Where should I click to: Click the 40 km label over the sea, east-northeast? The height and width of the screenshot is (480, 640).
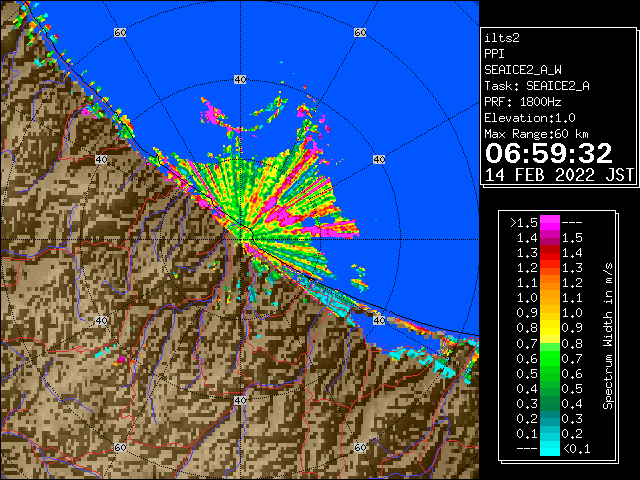[379, 159]
